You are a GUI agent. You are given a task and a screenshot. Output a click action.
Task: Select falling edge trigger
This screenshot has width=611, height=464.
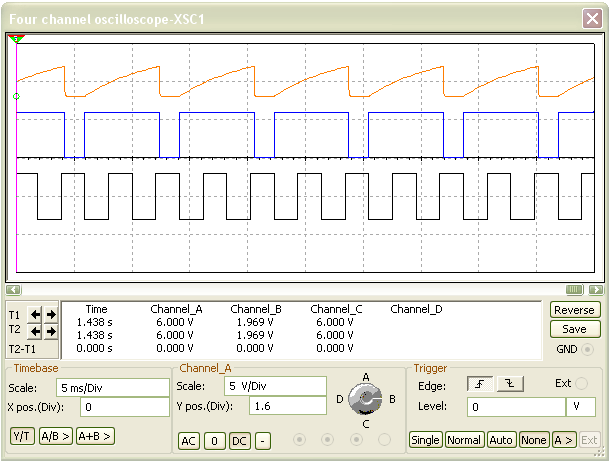[x=510, y=384]
